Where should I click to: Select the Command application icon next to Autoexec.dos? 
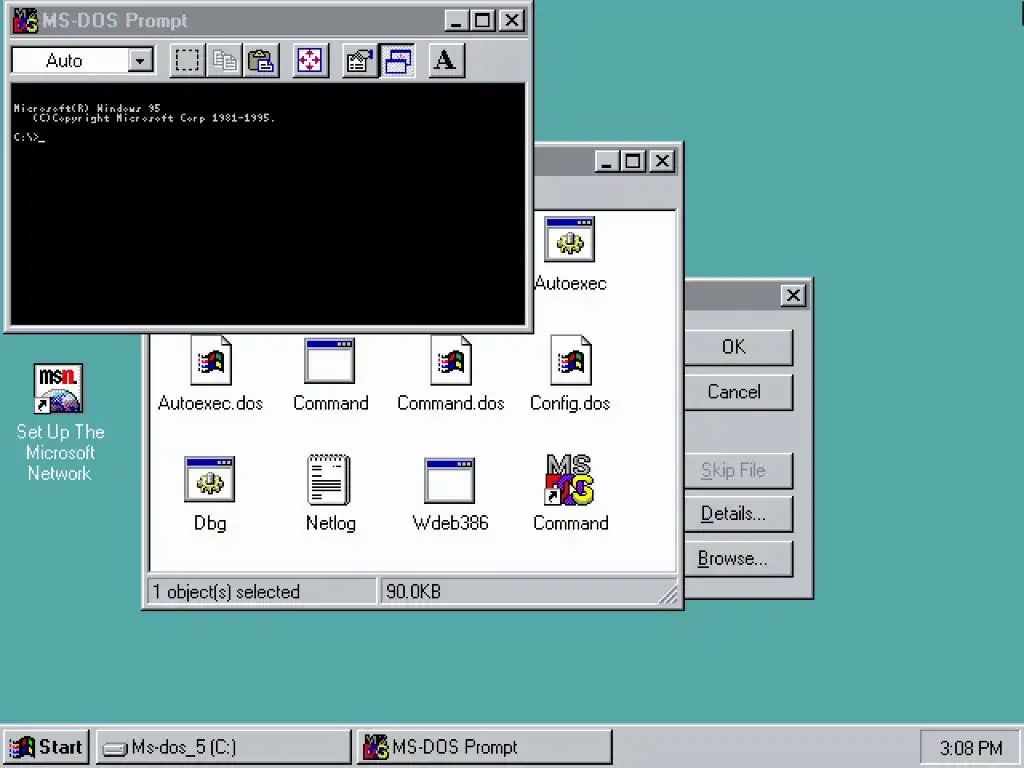point(330,360)
